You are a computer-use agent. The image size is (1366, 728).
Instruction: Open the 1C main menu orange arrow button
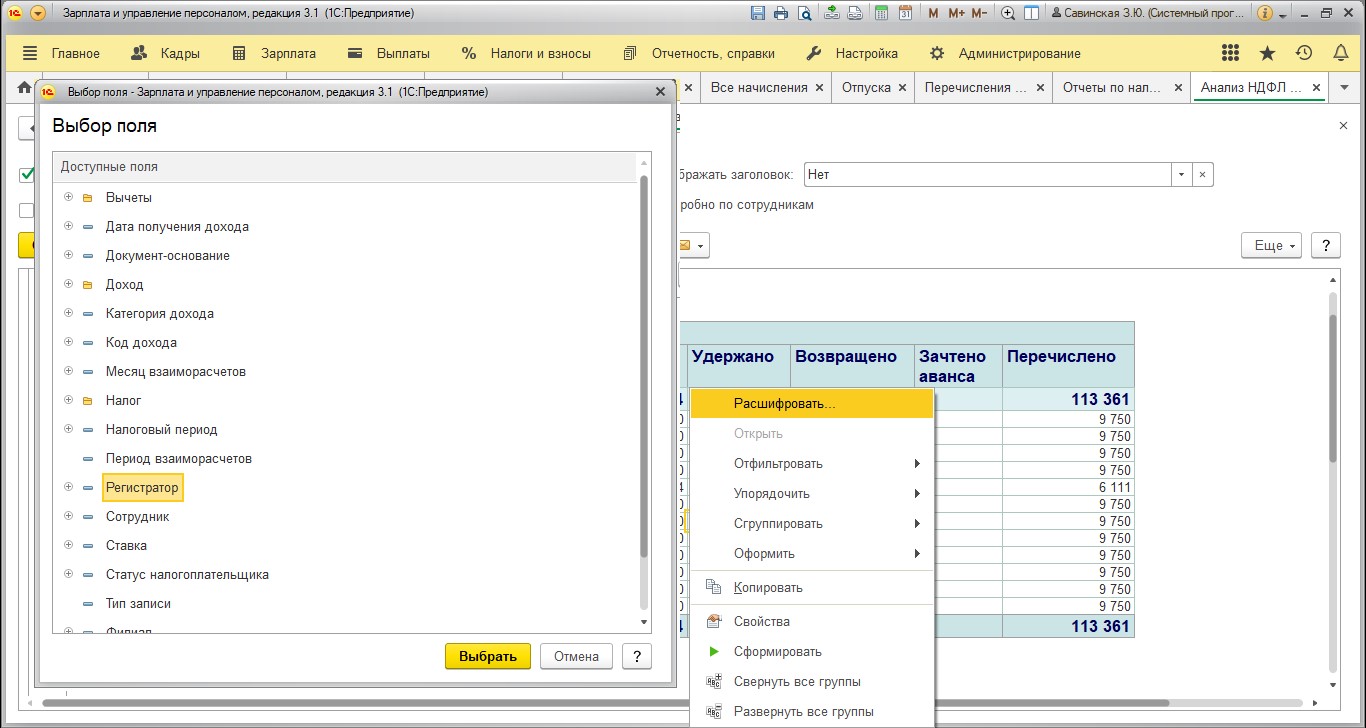pos(38,13)
